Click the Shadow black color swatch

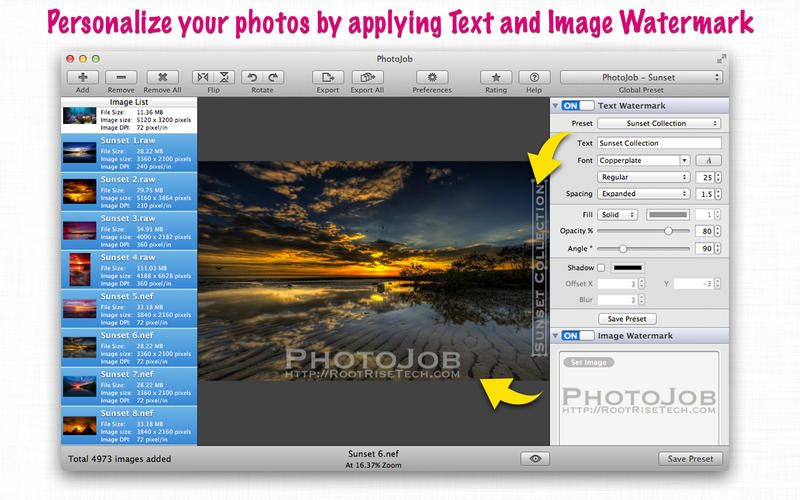(628, 267)
